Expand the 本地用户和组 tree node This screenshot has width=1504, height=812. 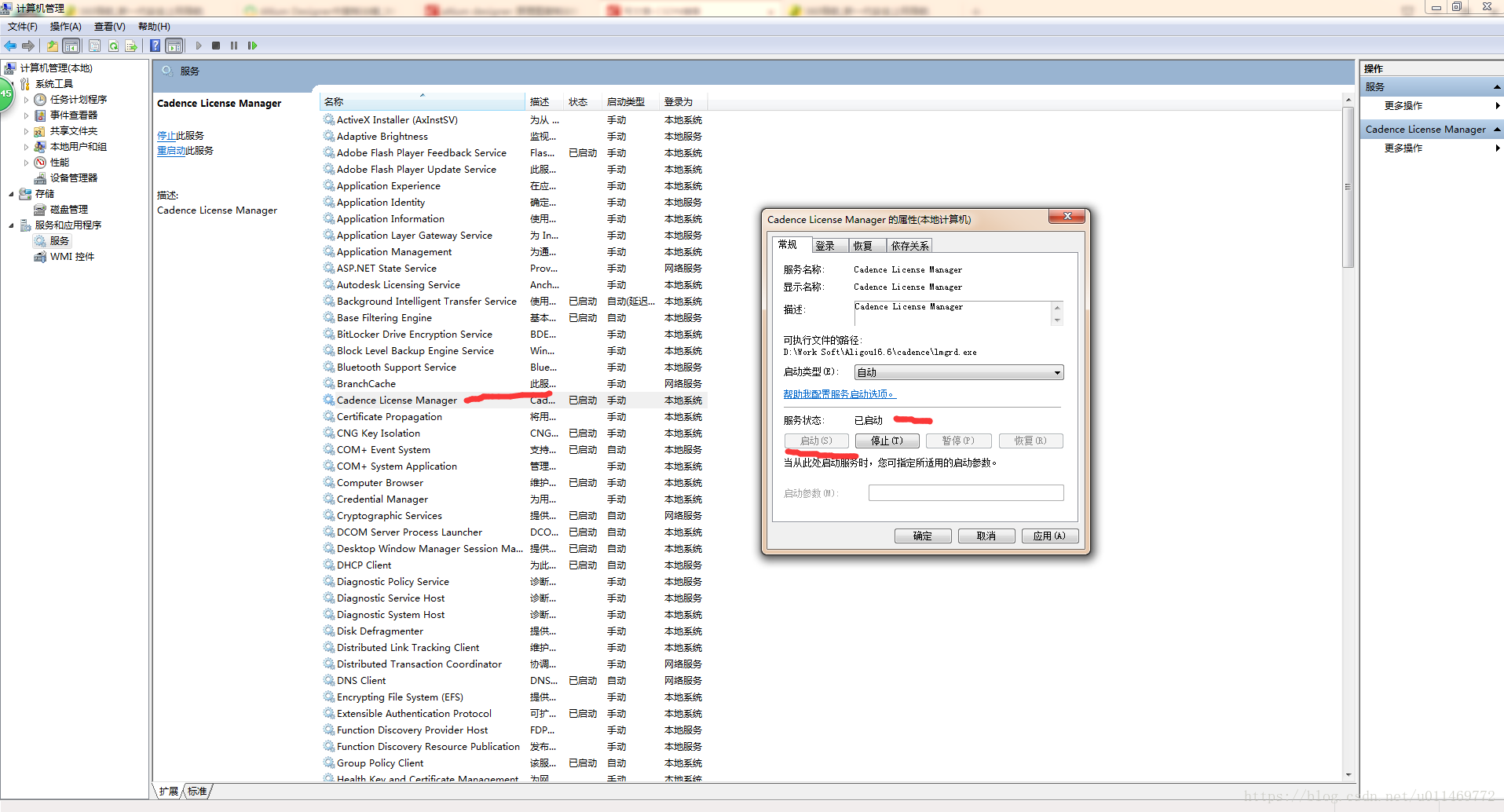(x=26, y=147)
